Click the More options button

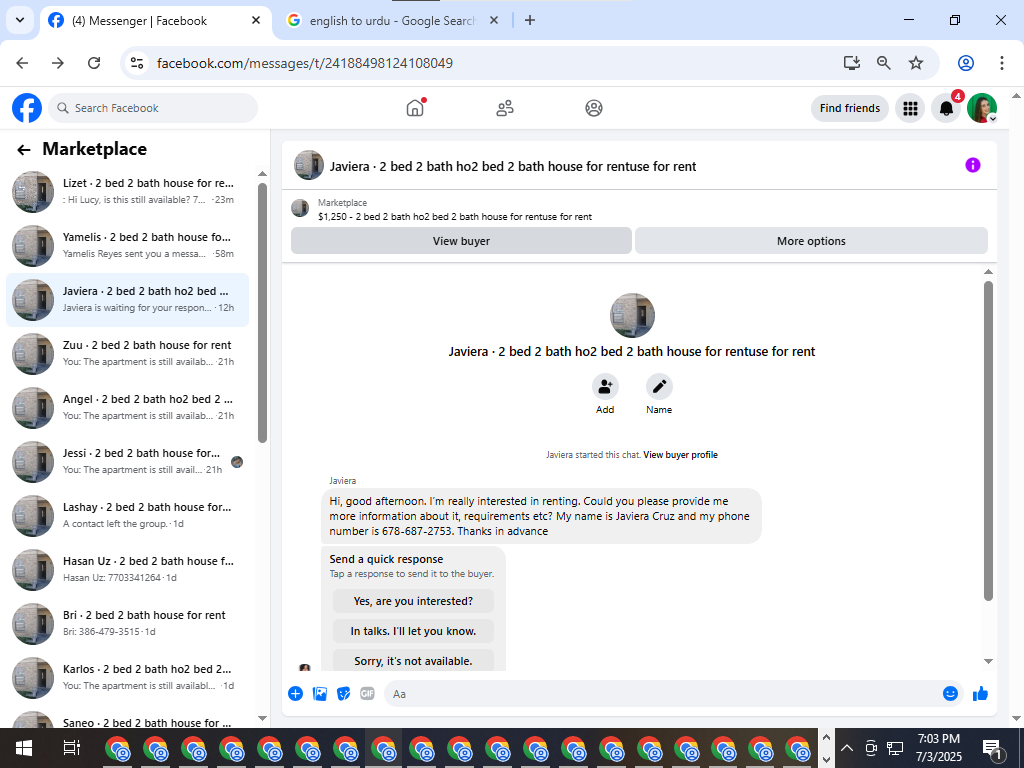coord(811,241)
